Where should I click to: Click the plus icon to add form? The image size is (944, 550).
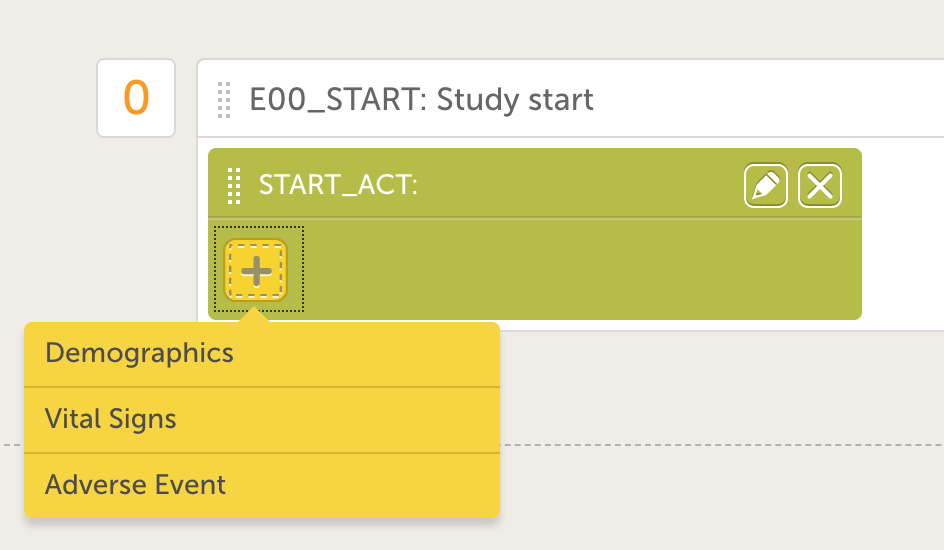pyautogui.click(x=256, y=270)
